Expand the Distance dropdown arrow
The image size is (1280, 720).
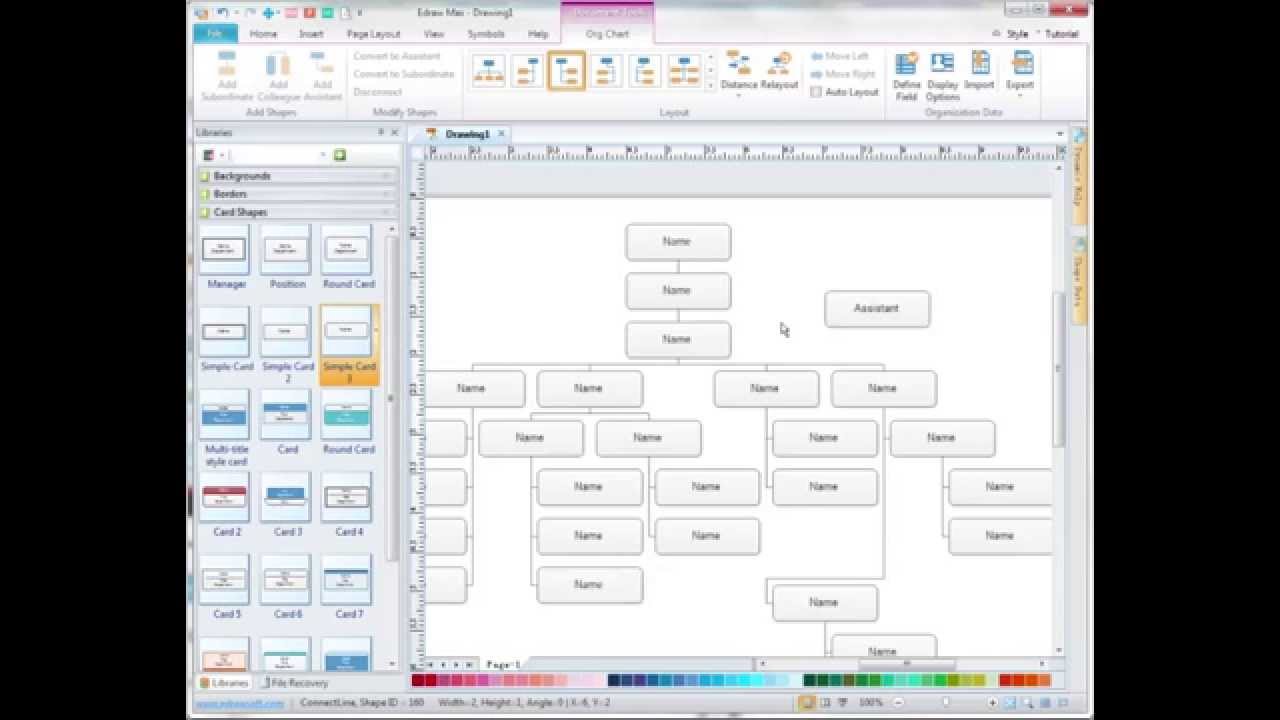coord(739,98)
